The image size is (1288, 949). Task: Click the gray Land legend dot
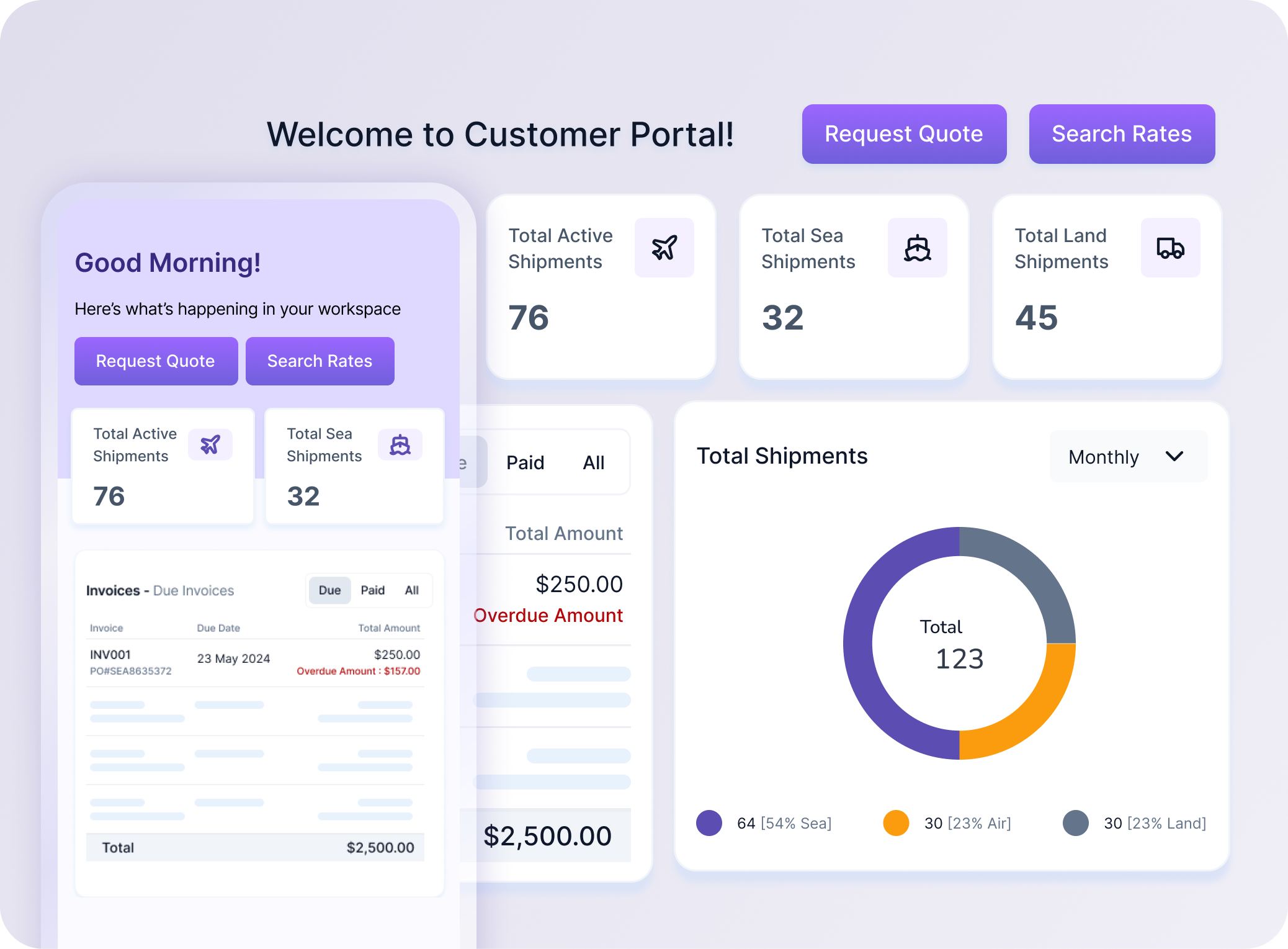pos(1076,822)
